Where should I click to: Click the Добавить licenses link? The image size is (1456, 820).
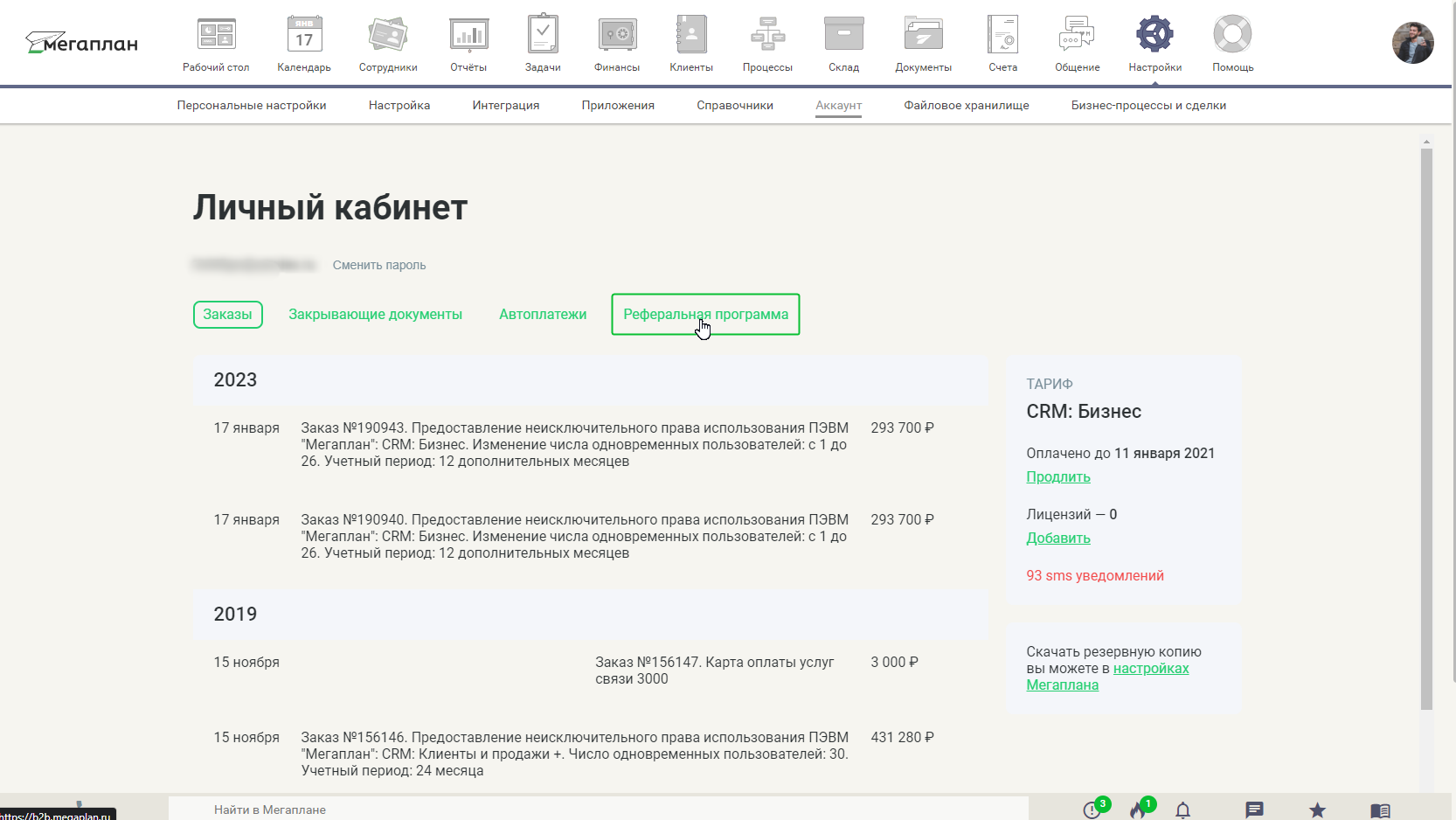tap(1058, 538)
